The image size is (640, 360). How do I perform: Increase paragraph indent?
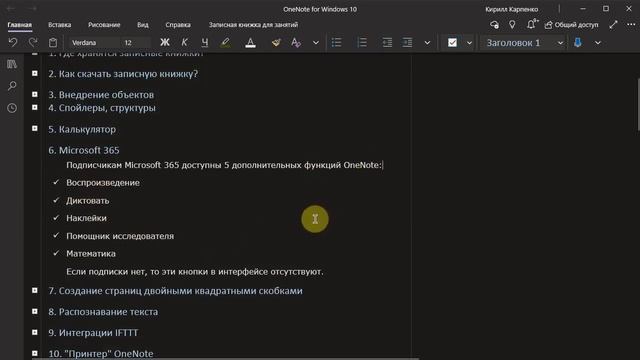(407, 42)
